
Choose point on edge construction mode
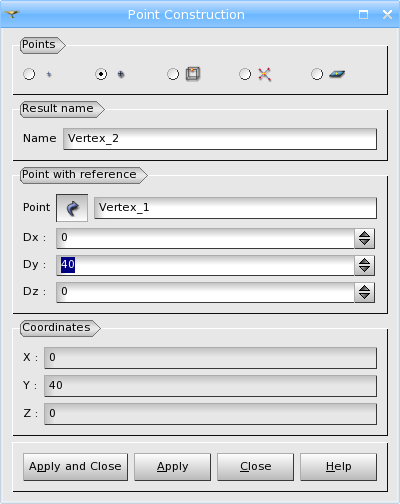point(173,74)
